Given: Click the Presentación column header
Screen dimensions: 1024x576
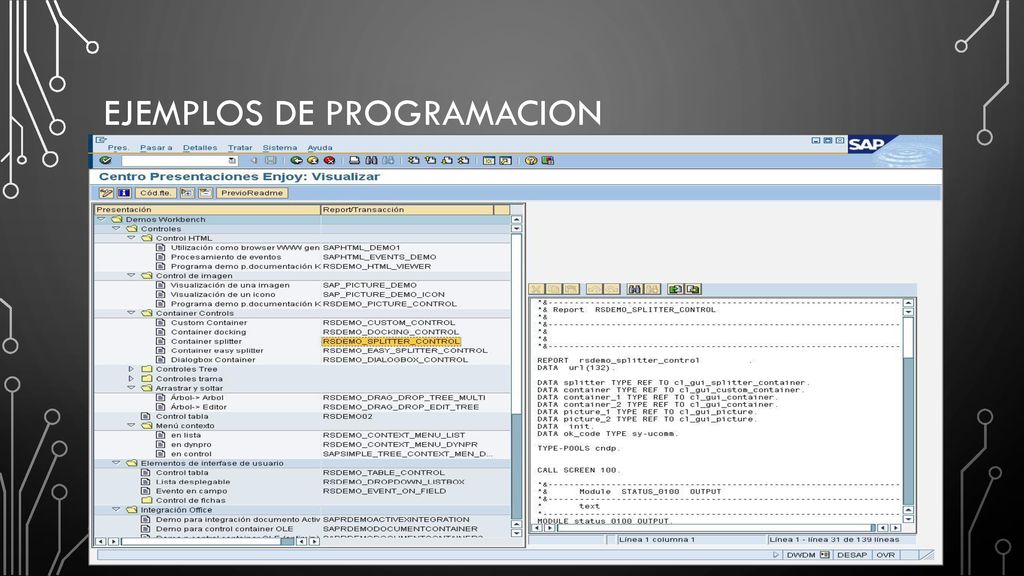Looking at the screenshot, I should tap(208, 210).
